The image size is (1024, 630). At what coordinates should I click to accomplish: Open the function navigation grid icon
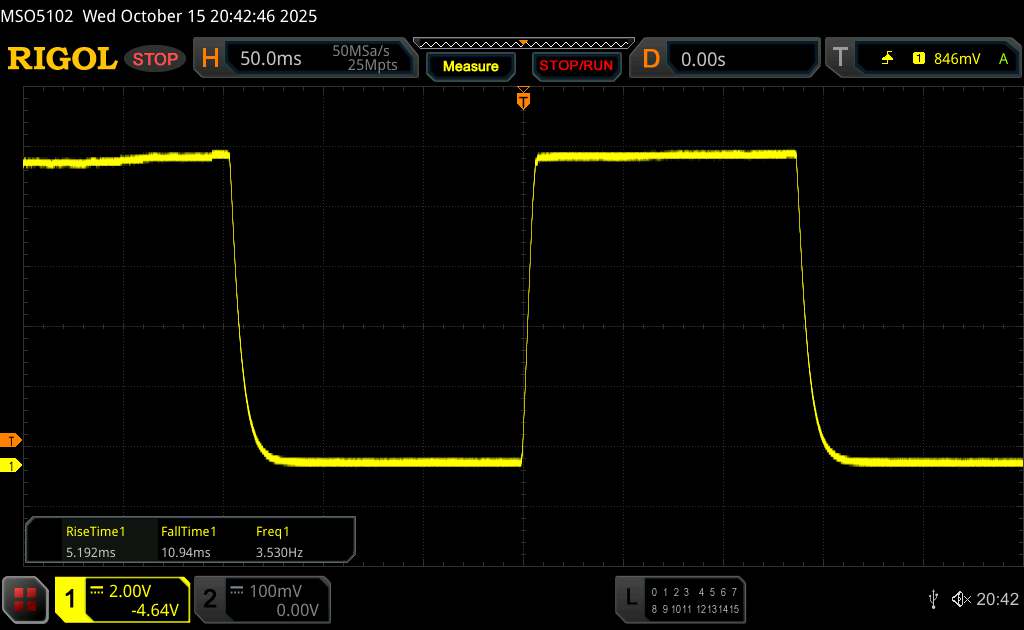click(x=25, y=599)
